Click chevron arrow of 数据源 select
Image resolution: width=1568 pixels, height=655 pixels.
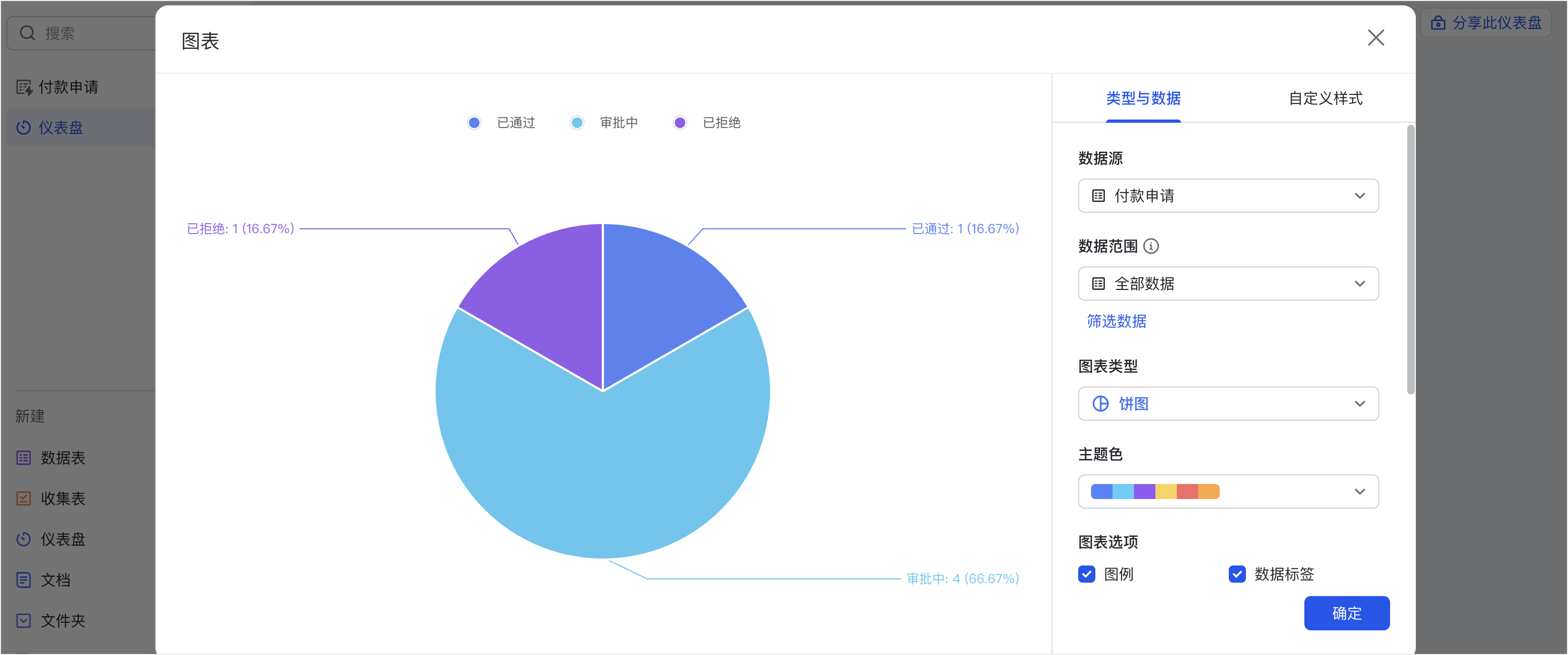click(x=1359, y=196)
